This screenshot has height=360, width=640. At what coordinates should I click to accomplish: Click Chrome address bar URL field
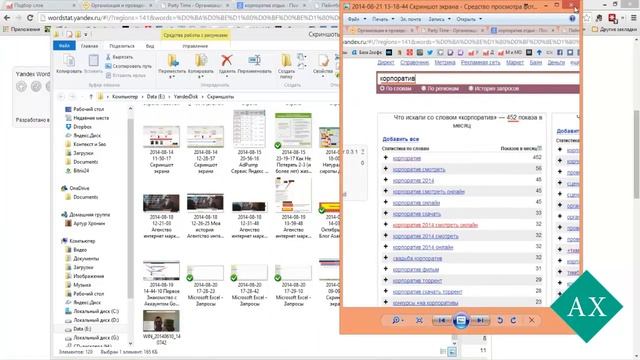click(x=192, y=18)
